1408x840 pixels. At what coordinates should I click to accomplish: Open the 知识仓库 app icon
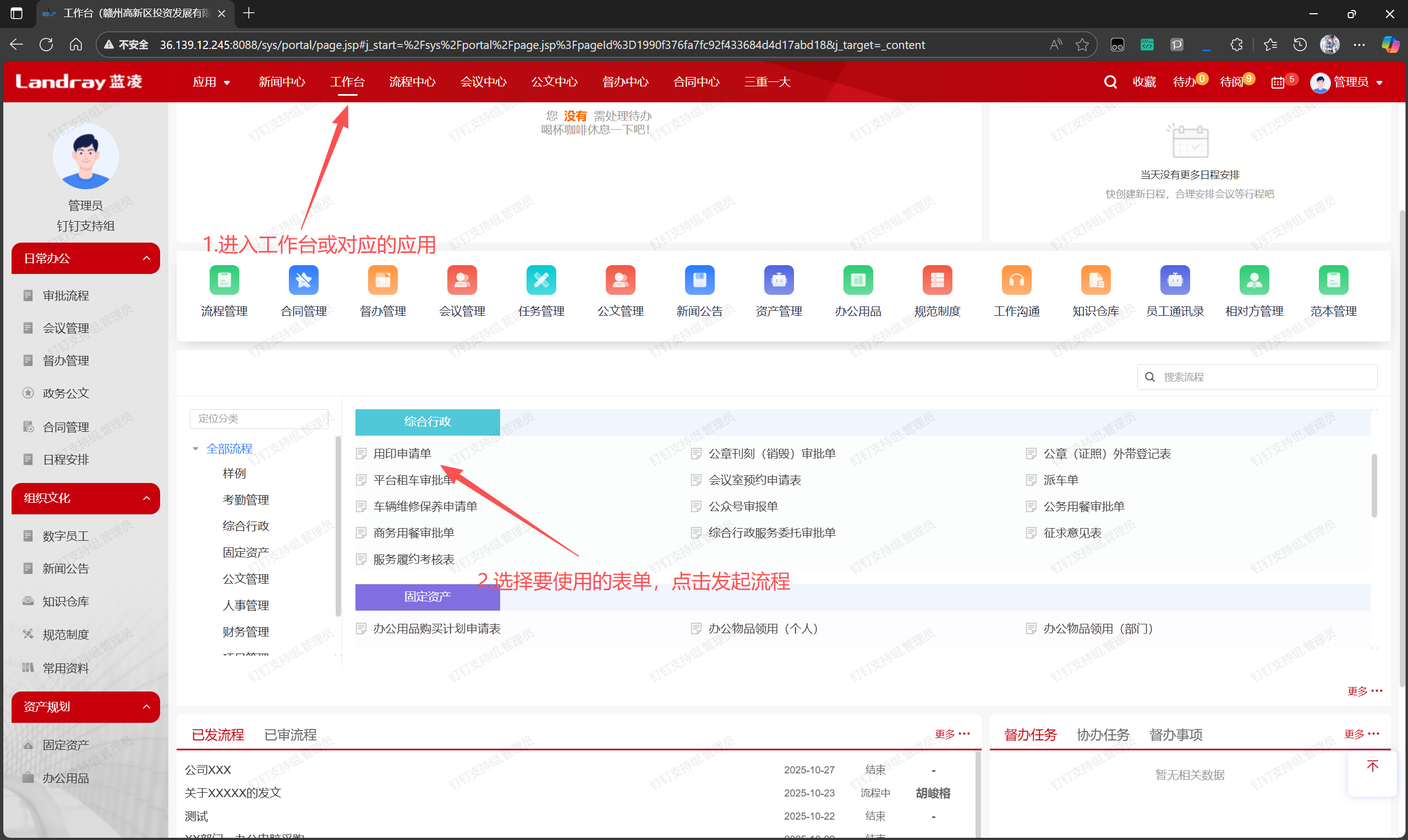(1095, 279)
